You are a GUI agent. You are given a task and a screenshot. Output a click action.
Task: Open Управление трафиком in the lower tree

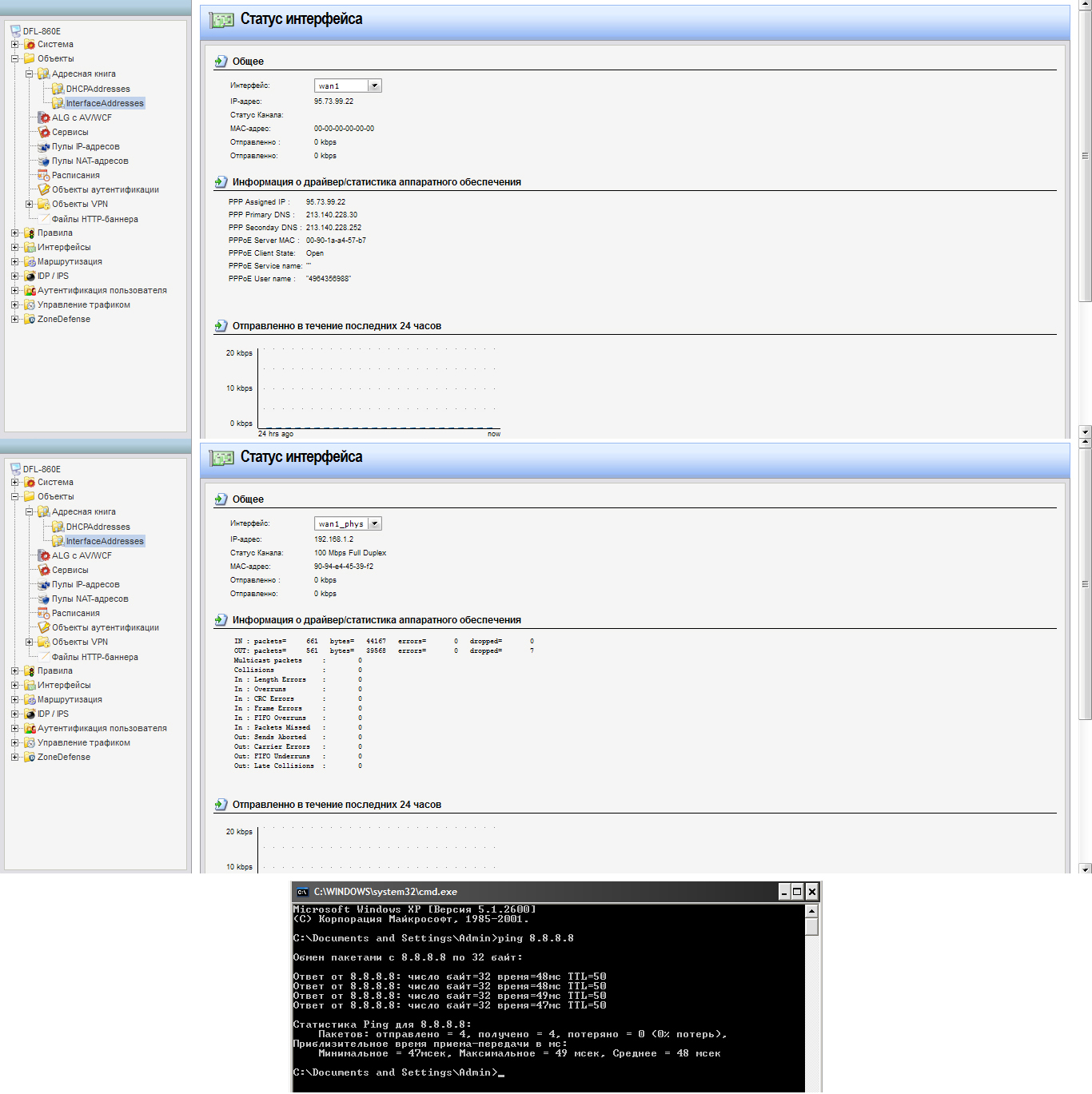click(83, 742)
